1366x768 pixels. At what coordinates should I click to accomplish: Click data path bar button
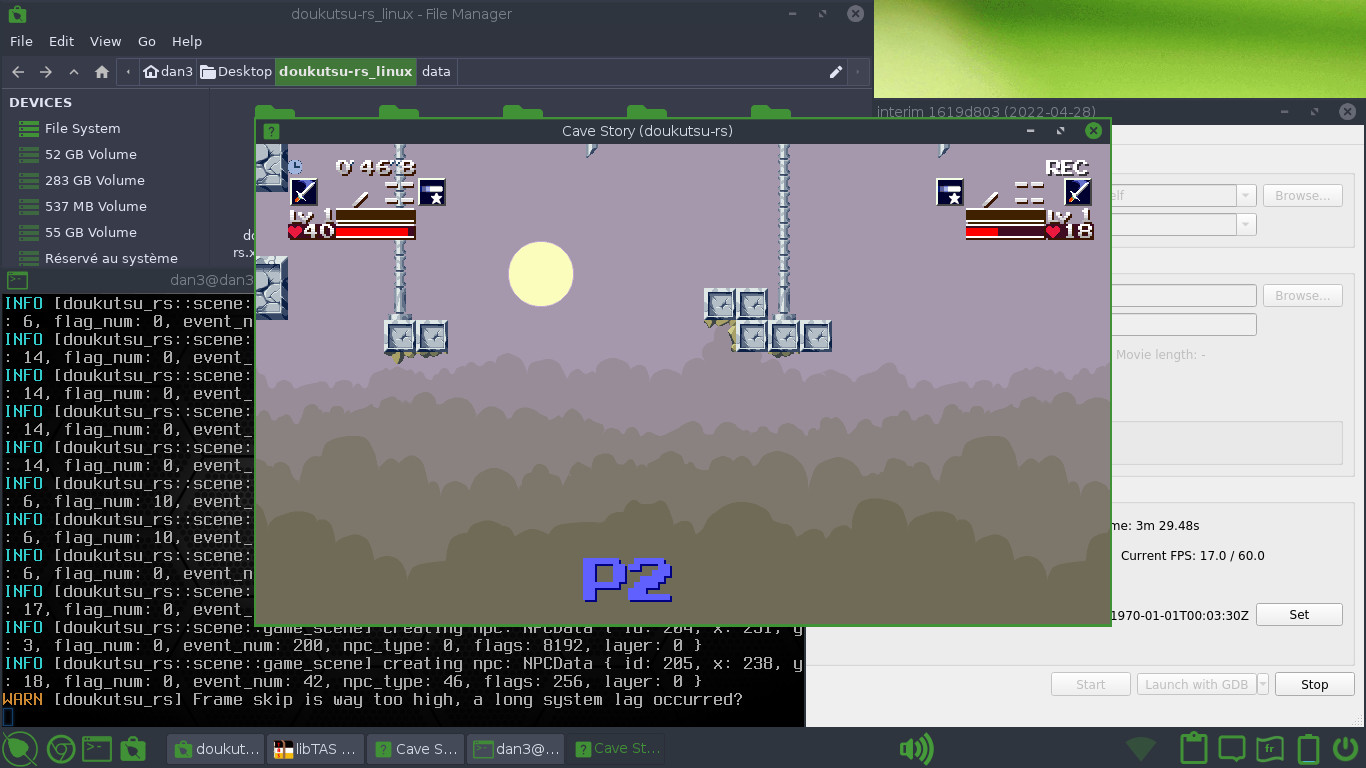pos(436,72)
